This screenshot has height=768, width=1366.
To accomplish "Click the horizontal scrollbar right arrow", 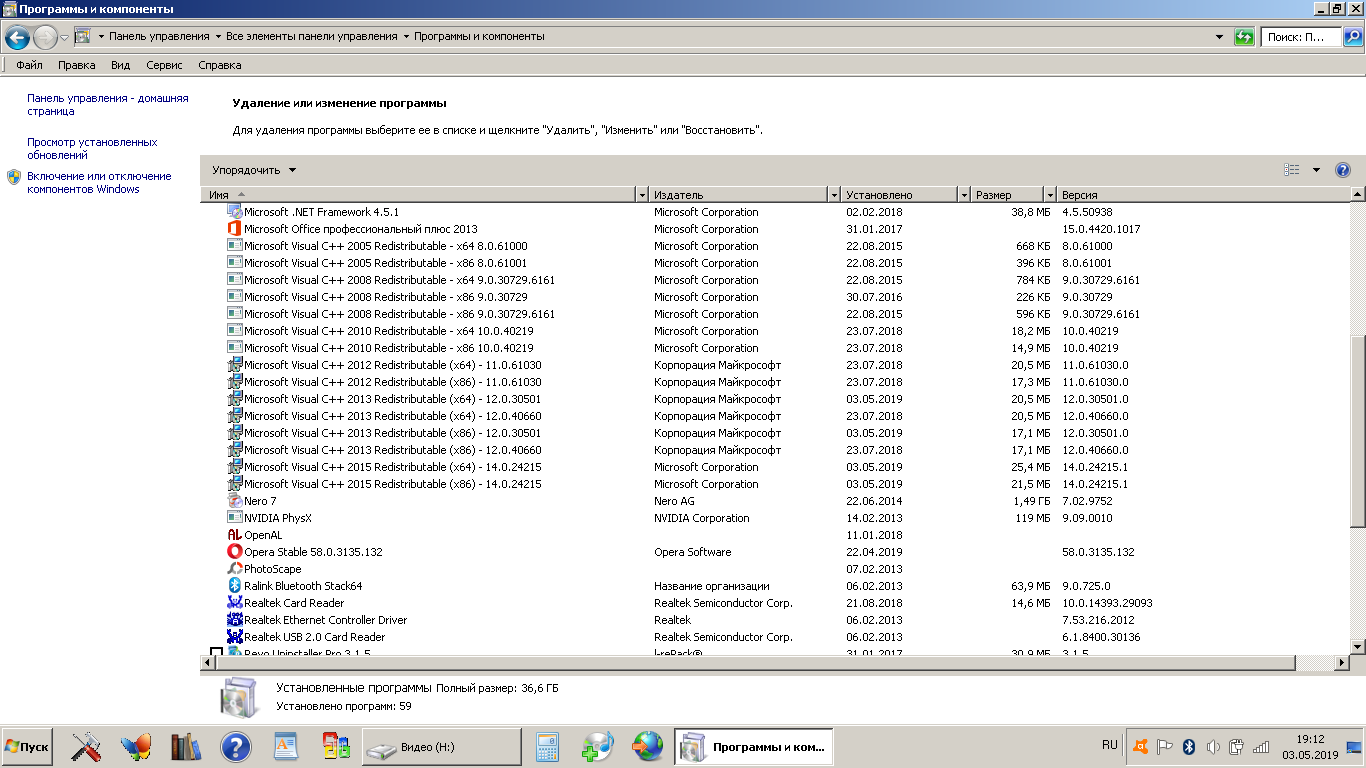I will (1341, 662).
